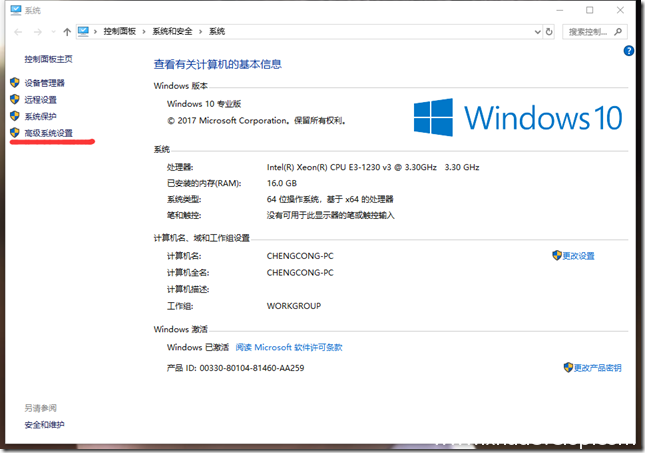645x453 pixels.
Task: Click the back navigation arrow
Action: click(x=18, y=32)
